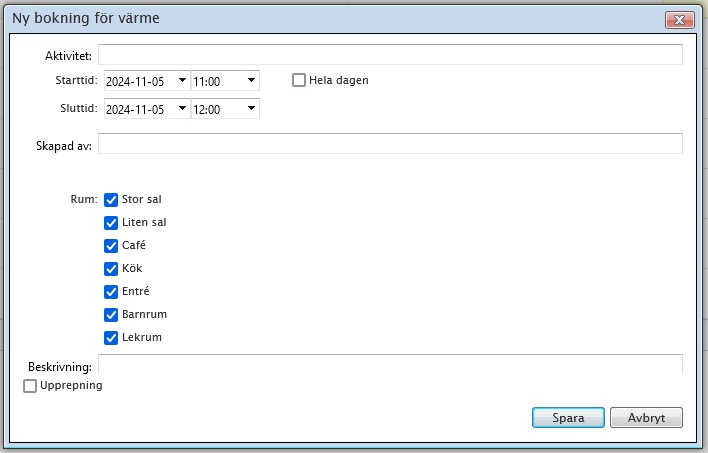
Task: Untick the Entré room checkbox
Action: pos(111,292)
